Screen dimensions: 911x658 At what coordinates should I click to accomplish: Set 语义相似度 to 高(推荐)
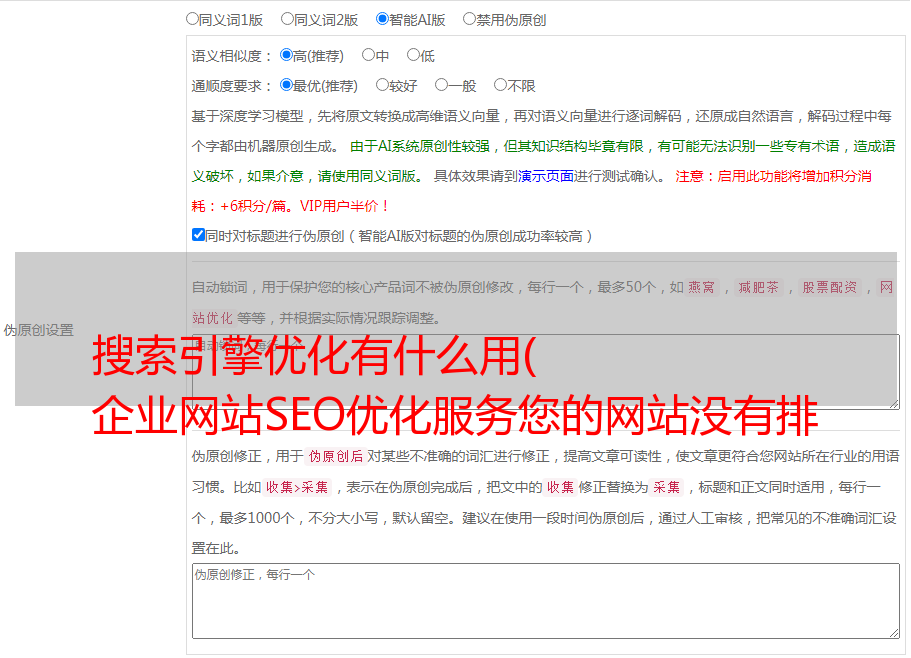point(286,55)
